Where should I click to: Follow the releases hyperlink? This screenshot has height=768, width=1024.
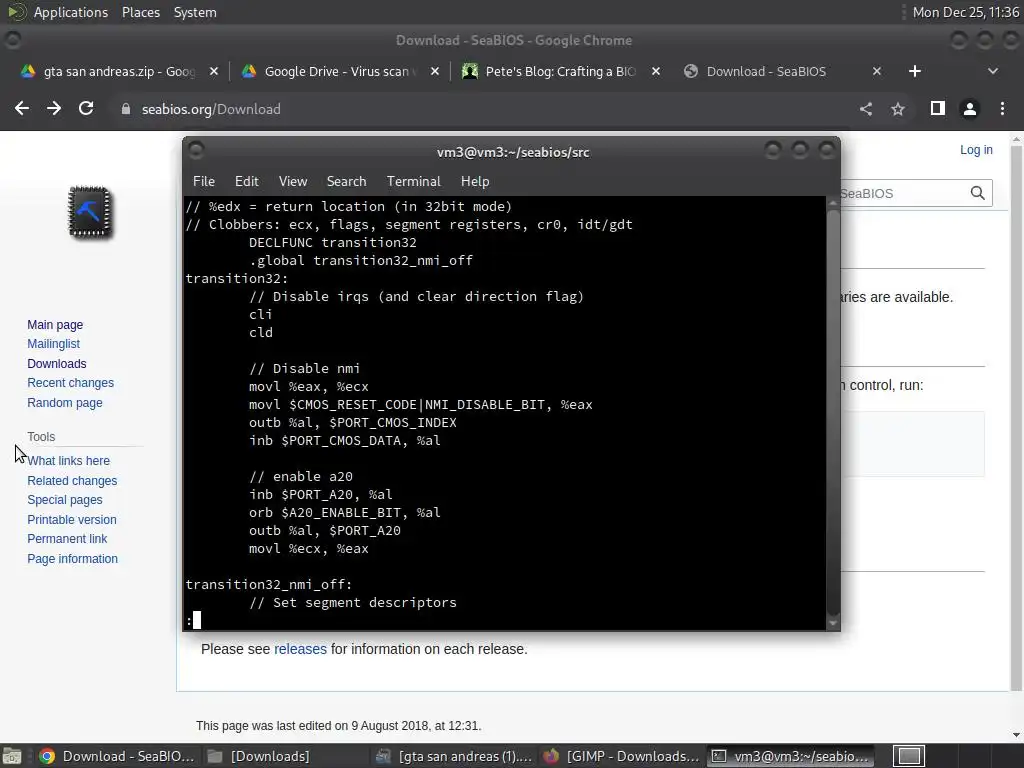click(300, 649)
